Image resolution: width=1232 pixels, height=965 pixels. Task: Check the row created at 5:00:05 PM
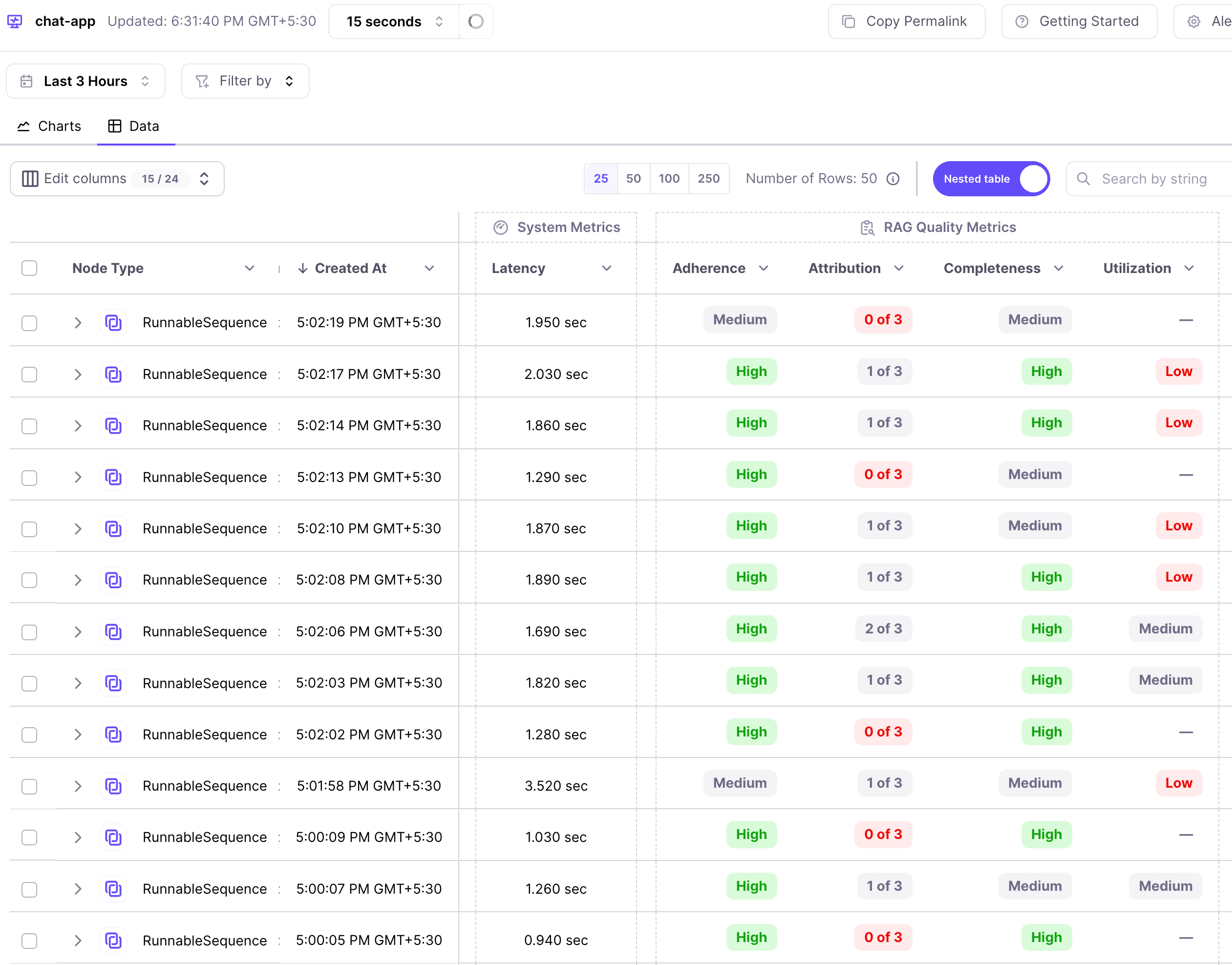(x=29, y=941)
